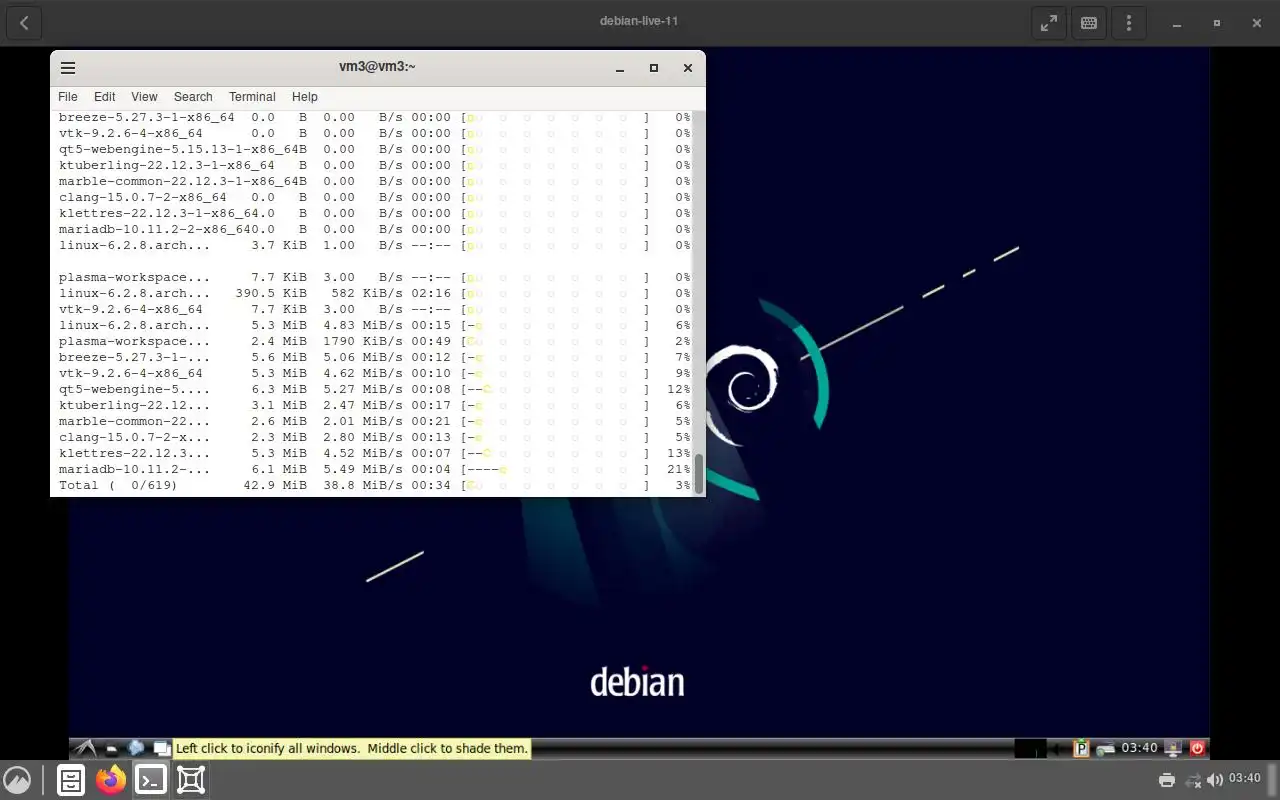1280x800 pixels.
Task: Toggle fullscreen mode for the remote viewer
Action: (1048, 22)
